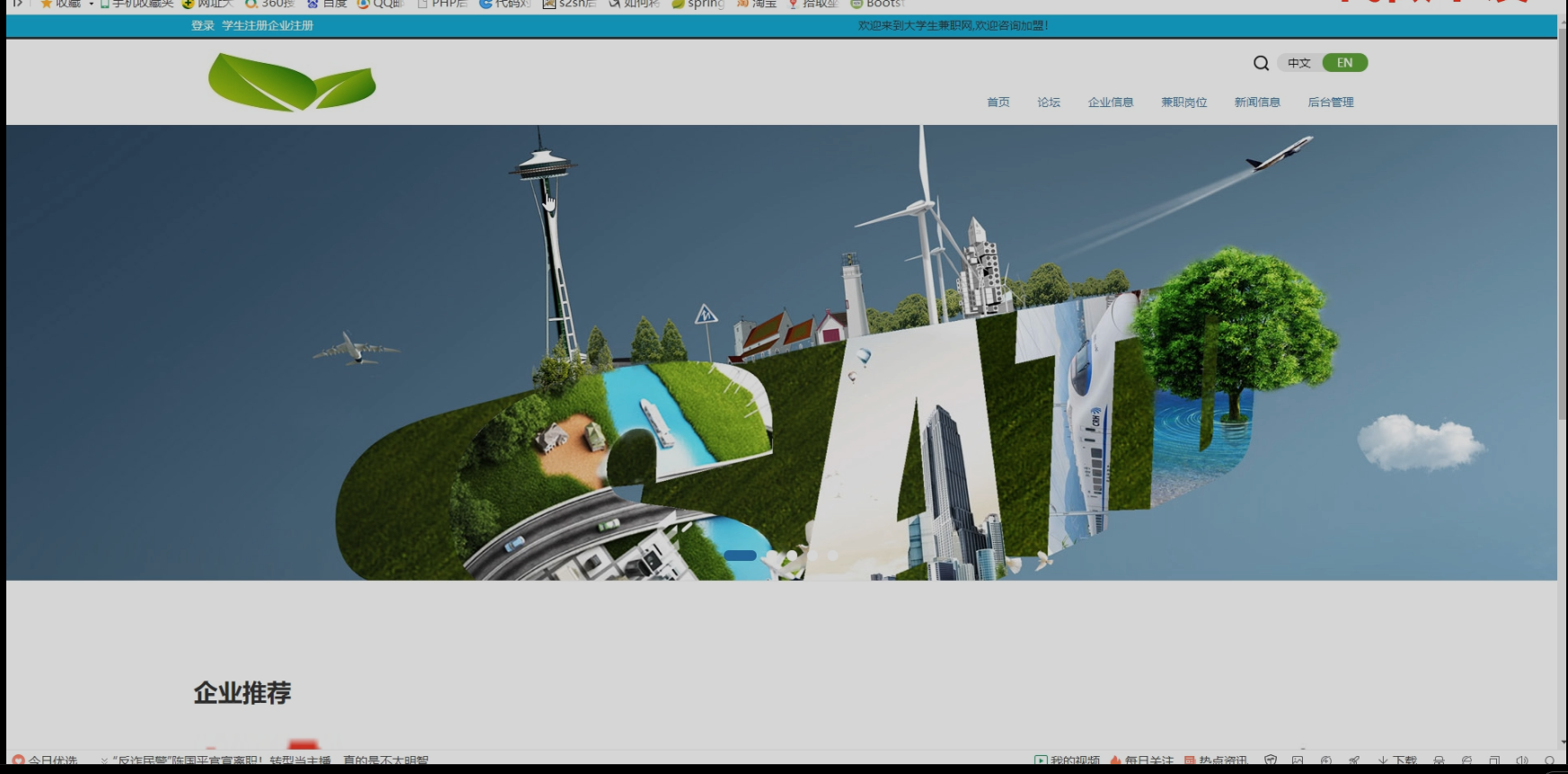Open the 网址大全 bookmark
Viewport: 1568px width, 774px height.
(208, 4)
